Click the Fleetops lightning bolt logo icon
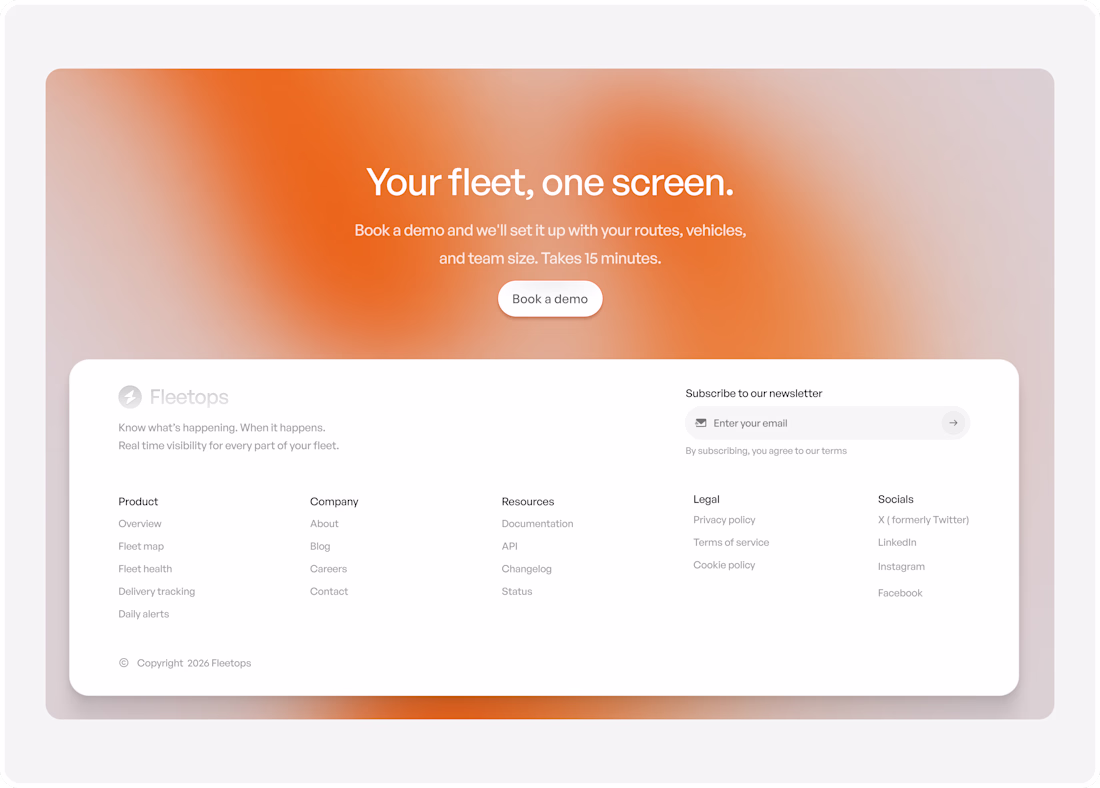 tap(130, 396)
